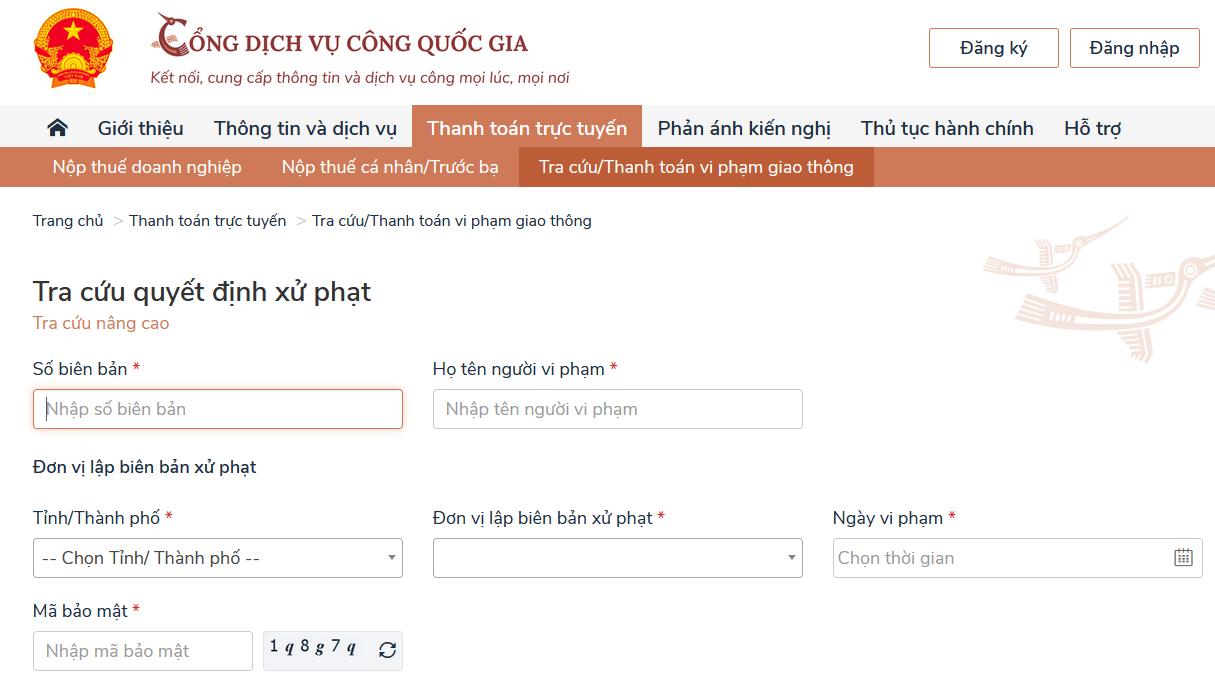Open the Giới thiệu menu
This screenshot has width=1215, height=693.
pyautogui.click(x=140, y=127)
